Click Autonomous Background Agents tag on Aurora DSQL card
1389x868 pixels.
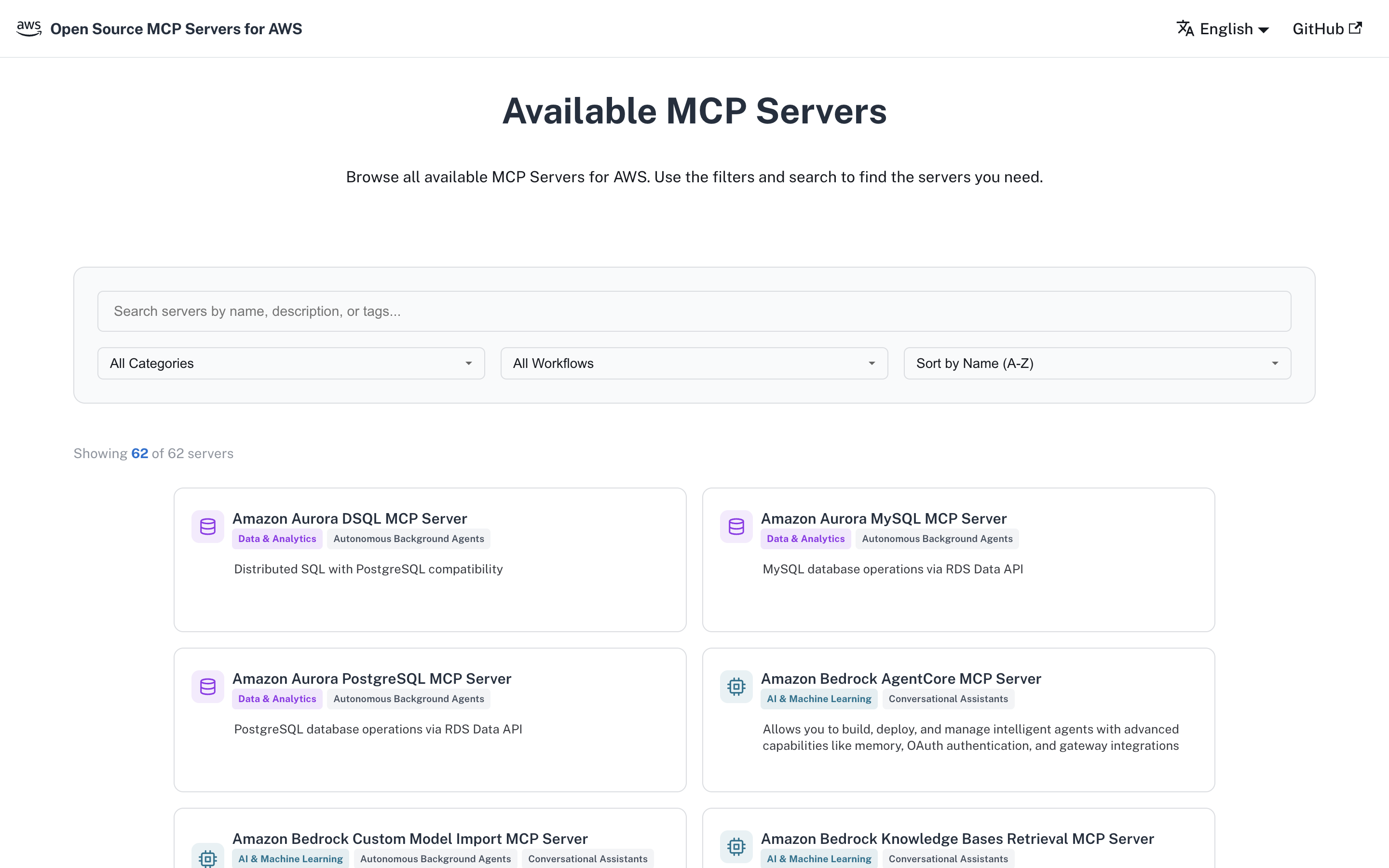coord(409,539)
